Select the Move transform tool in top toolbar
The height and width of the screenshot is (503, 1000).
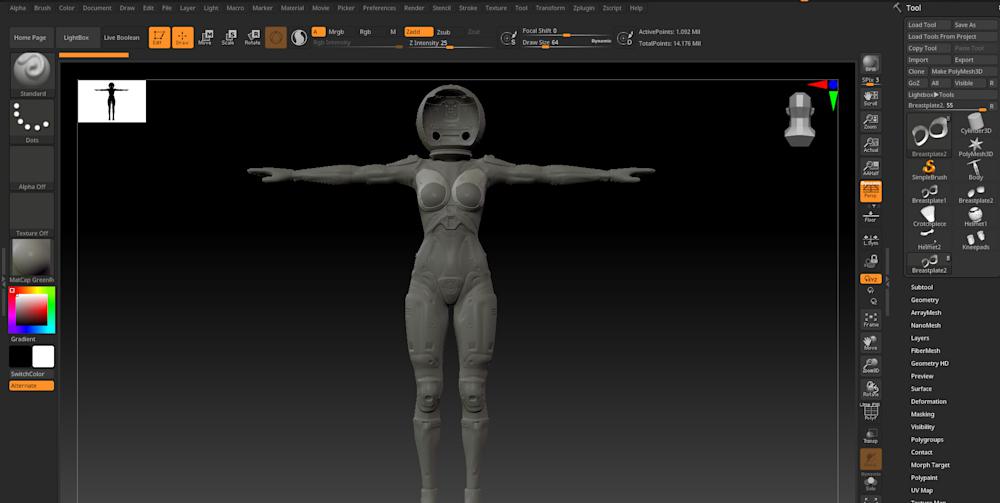pos(205,38)
